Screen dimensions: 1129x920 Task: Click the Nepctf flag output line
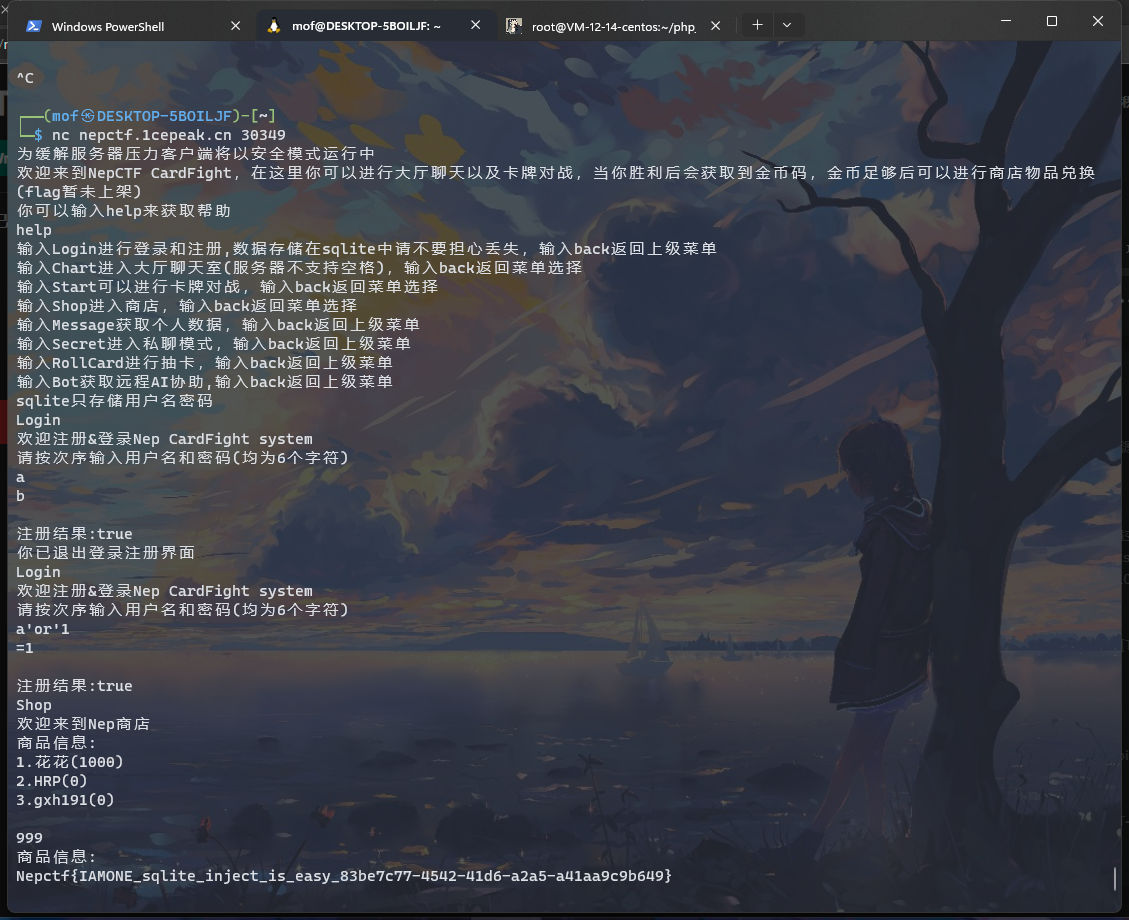[343, 876]
